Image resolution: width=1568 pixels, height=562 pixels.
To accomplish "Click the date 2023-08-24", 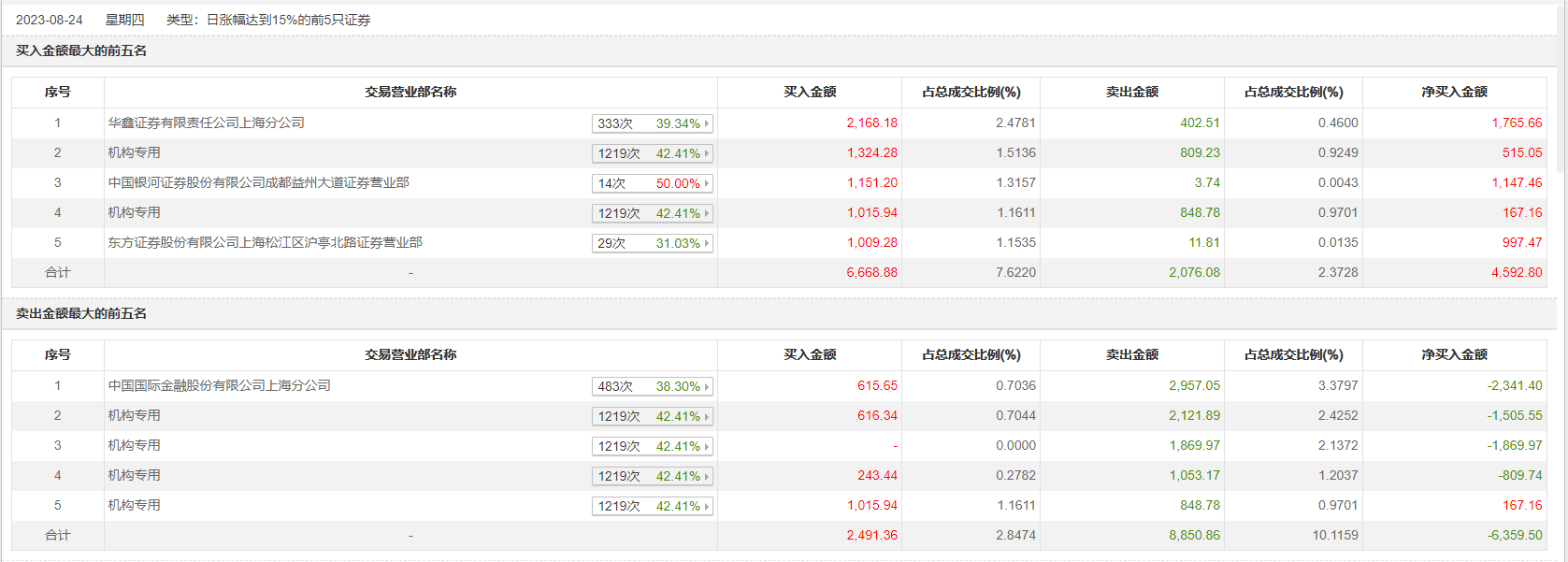I will pyautogui.click(x=50, y=20).
